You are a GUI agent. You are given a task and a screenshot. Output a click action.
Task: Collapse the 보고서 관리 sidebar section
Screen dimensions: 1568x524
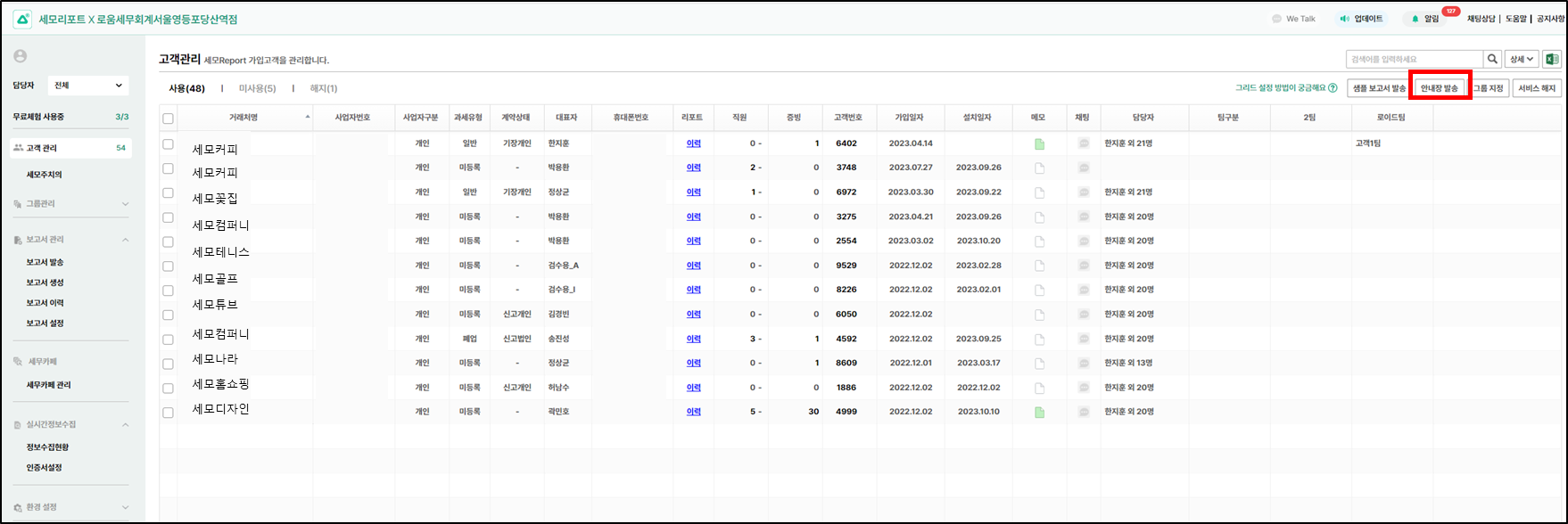point(125,240)
